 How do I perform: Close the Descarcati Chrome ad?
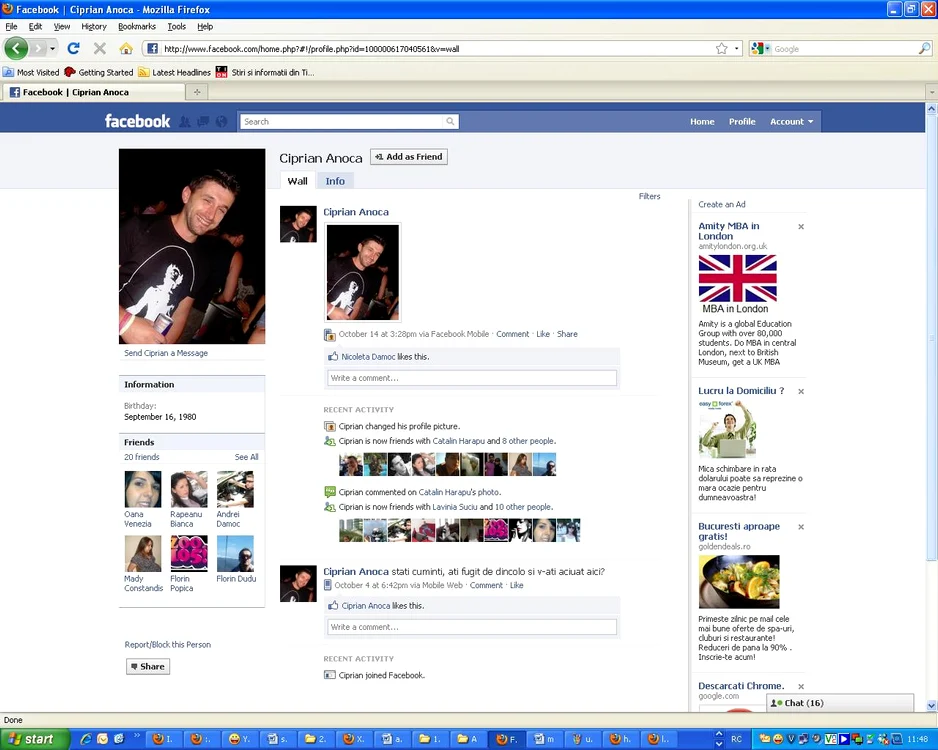801,687
